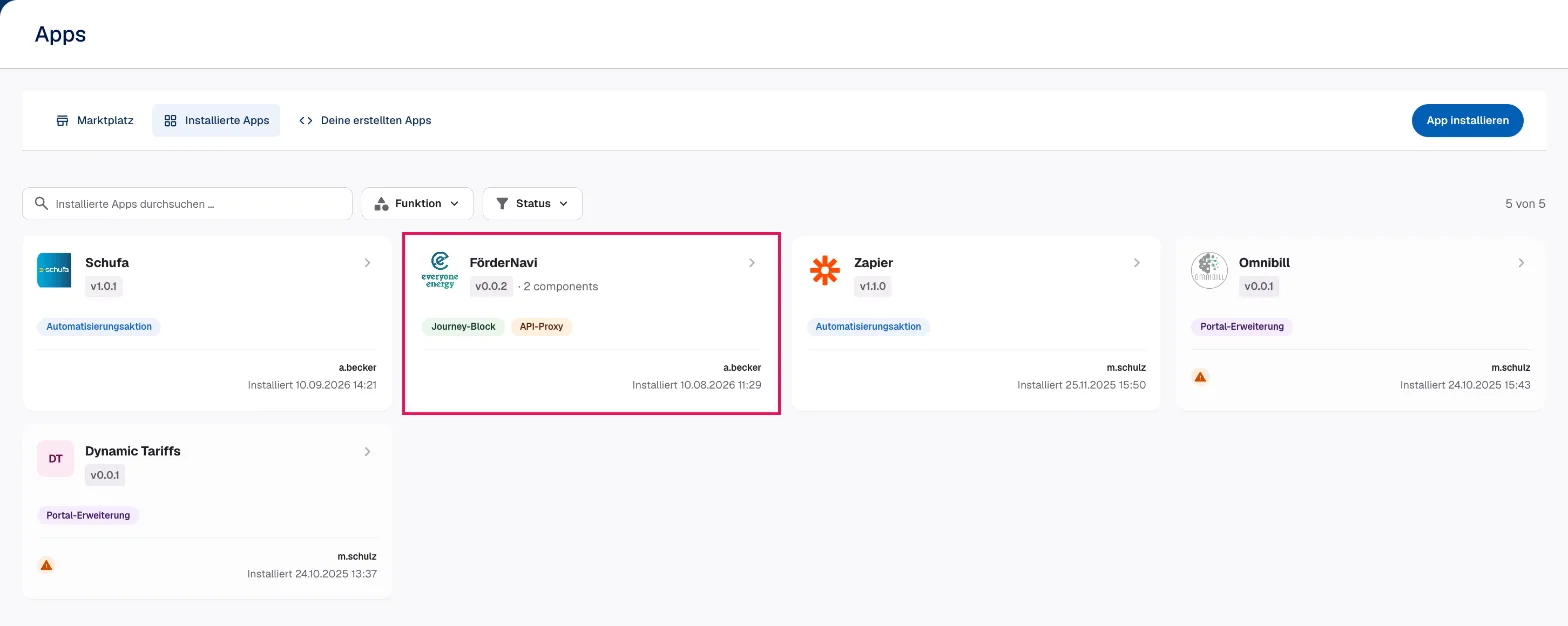Click the v1.0.1 version badge on Schufa
The width and height of the screenshot is (1568, 626).
[104, 287]
